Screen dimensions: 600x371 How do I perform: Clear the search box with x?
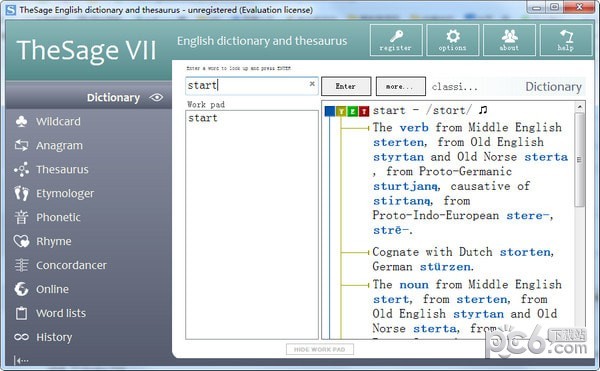click(312, 84)
